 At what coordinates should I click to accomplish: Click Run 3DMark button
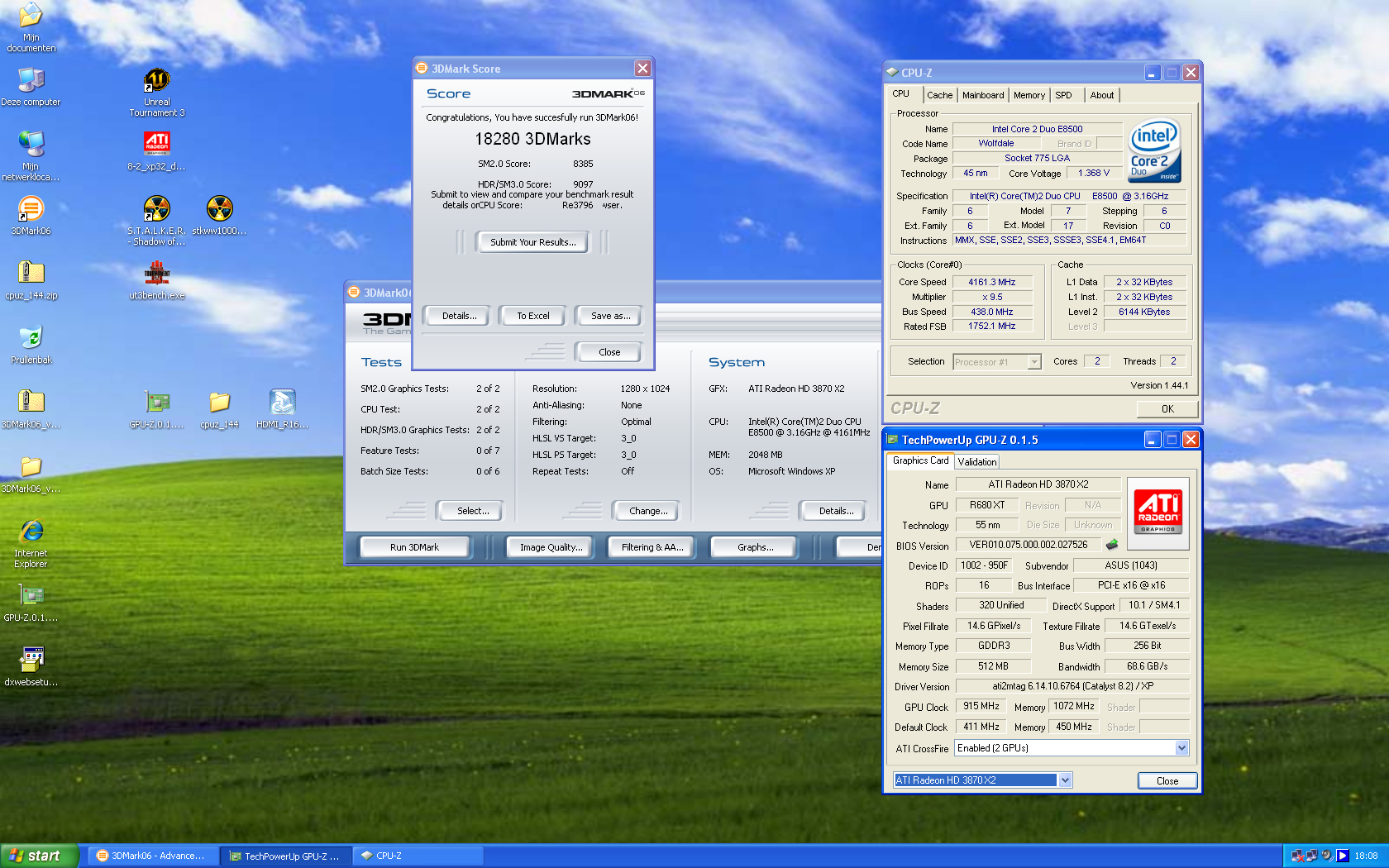(x=414, y=547)
